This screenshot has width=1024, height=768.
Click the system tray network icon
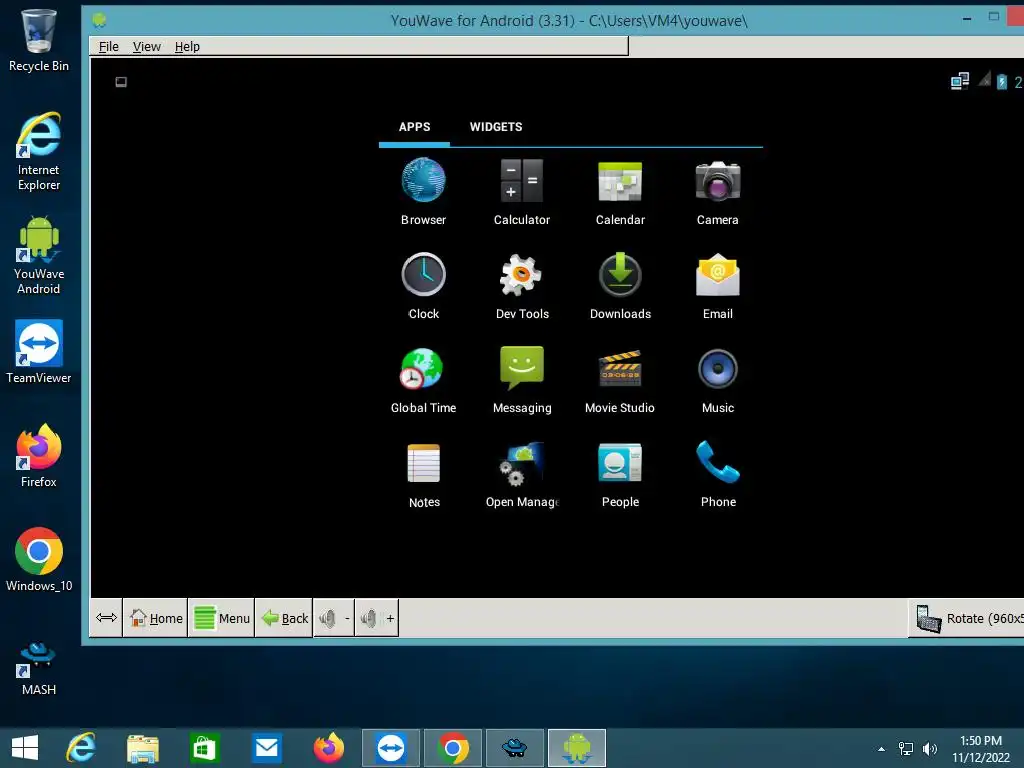pos(906,749)
